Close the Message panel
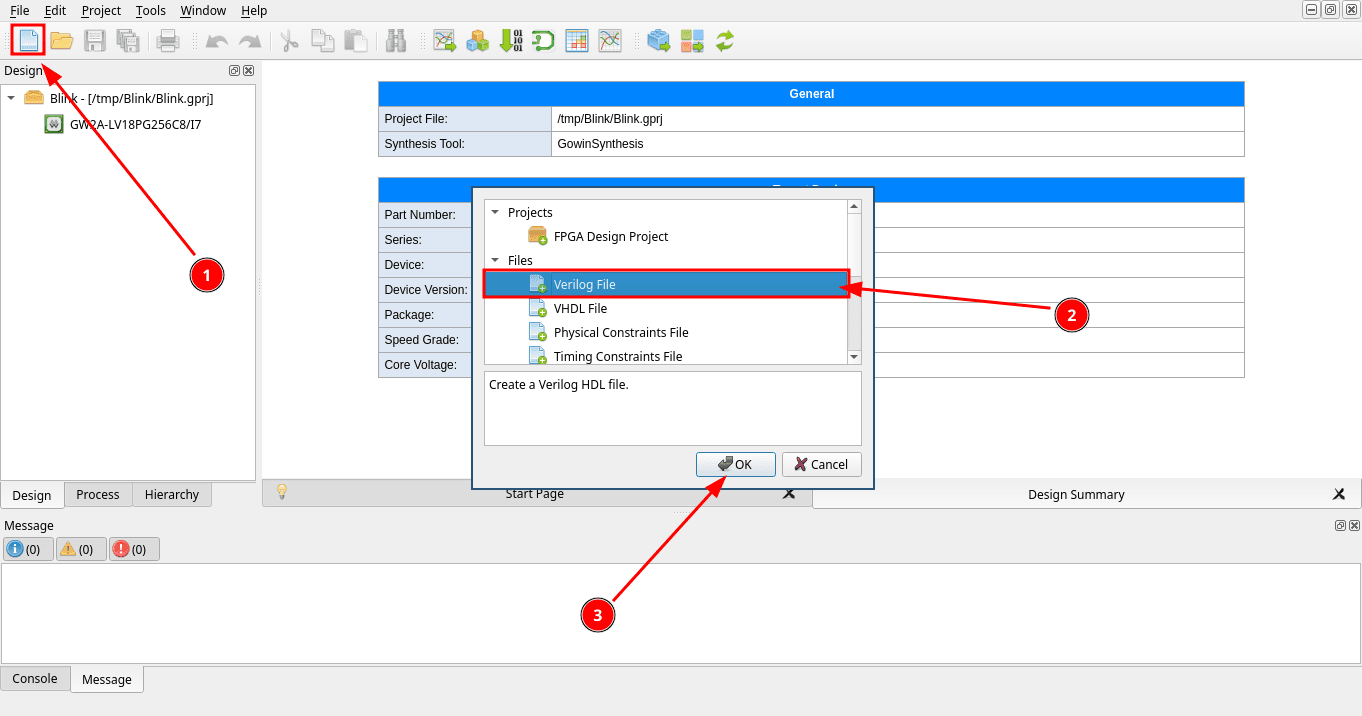 [x=1354, y=525]
